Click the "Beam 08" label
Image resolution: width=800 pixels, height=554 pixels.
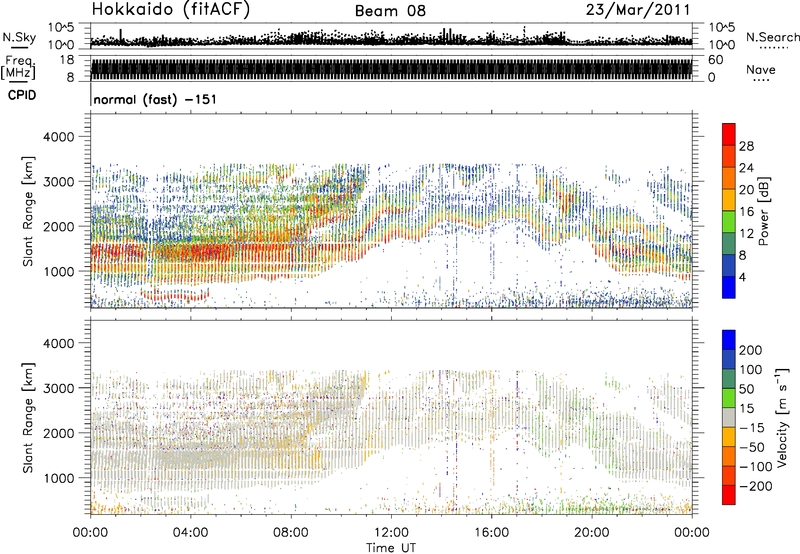point(390,11)
